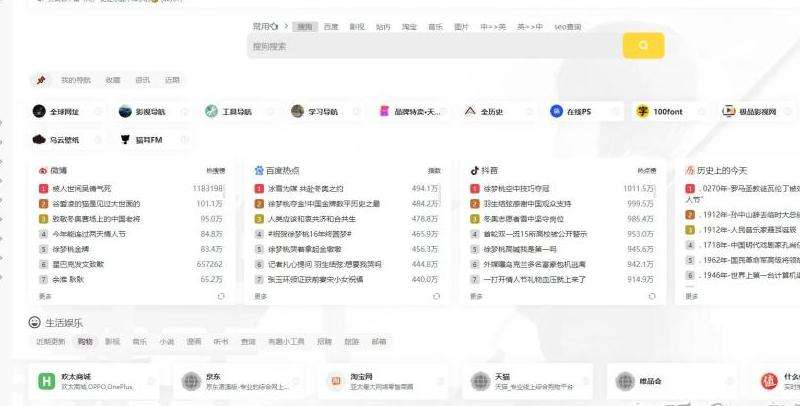
Task: Focus the search input field
Action: click(x=435, y=46)
